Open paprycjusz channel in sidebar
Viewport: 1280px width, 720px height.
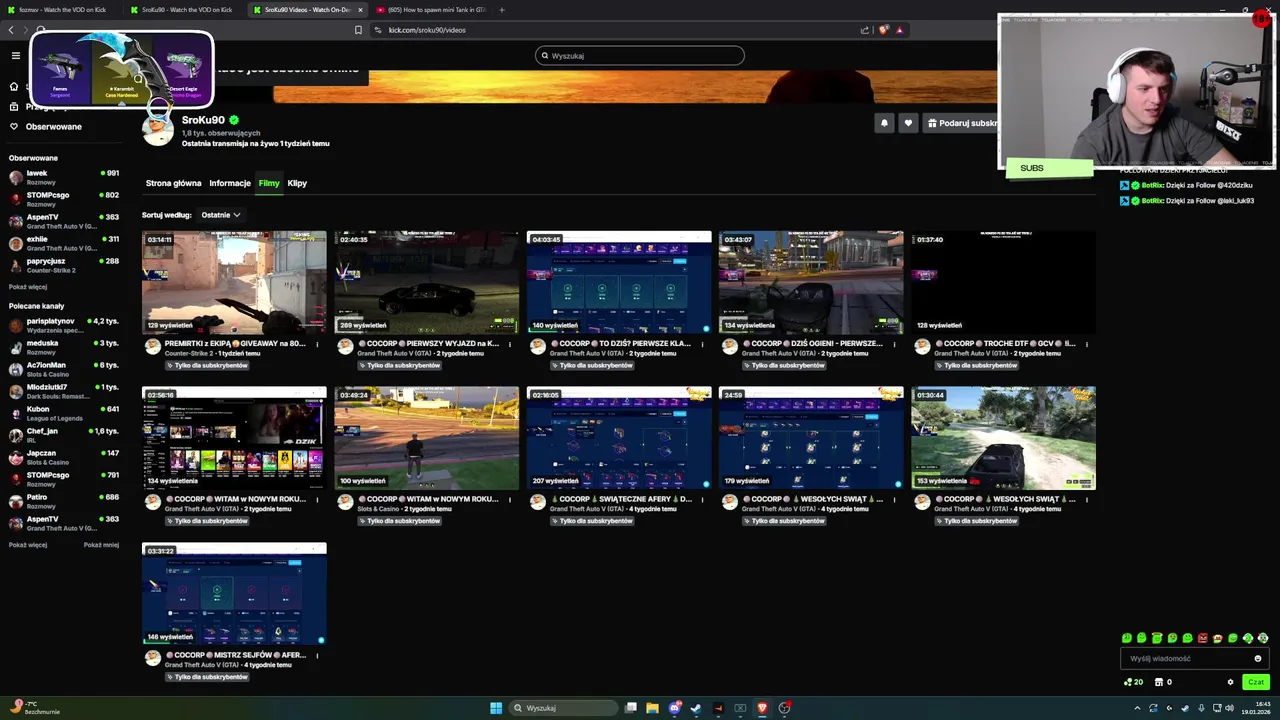tap(64, 265)
